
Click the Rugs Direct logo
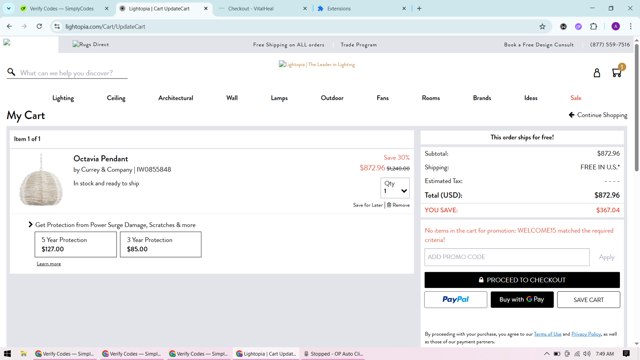coord(91,44)
